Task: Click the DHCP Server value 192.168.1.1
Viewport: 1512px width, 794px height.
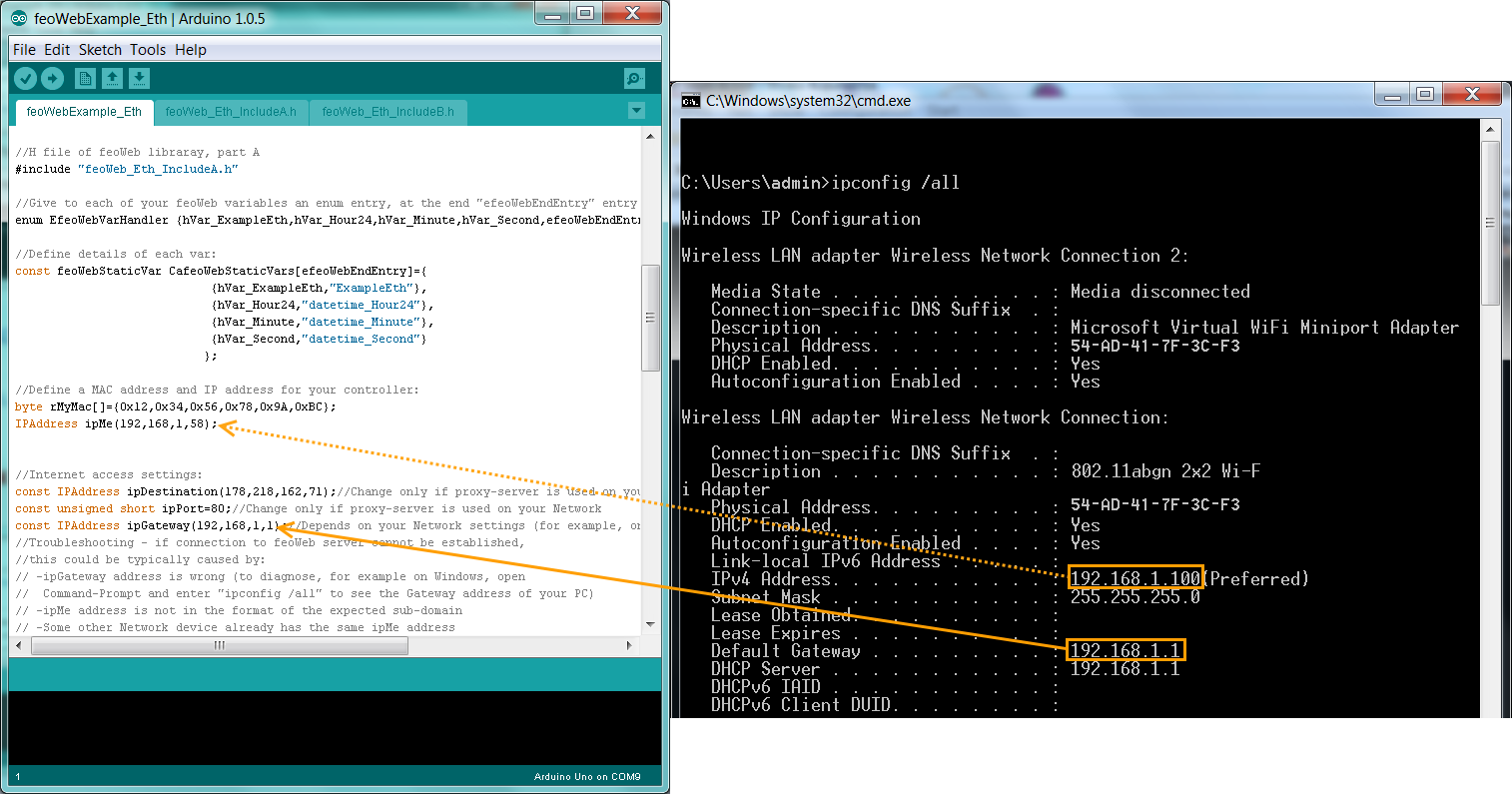Action: coord(1126,668)
